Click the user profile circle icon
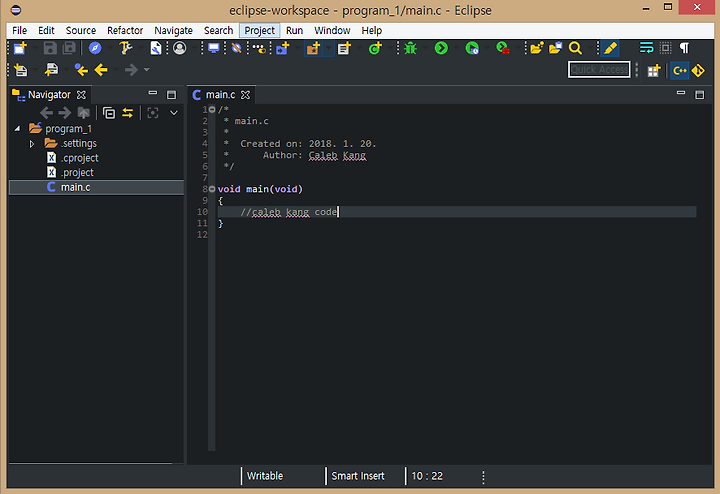 pos(180,48)
